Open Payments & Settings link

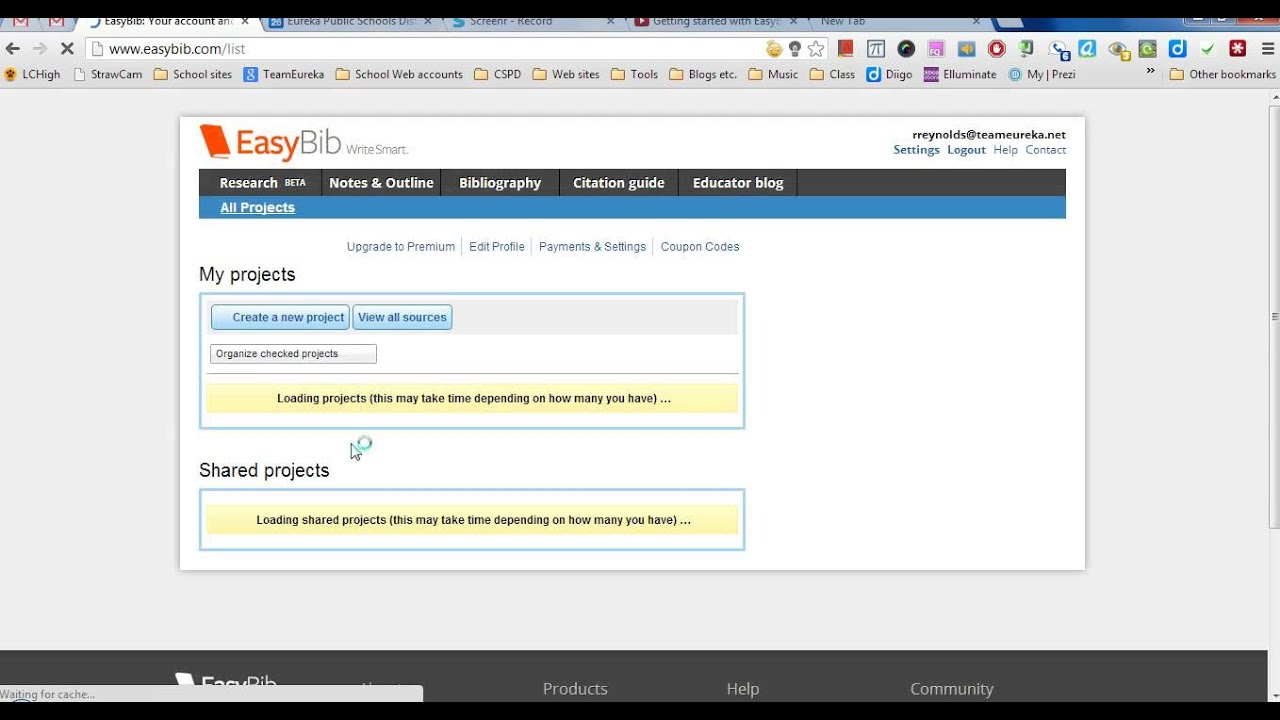[592, 247]
